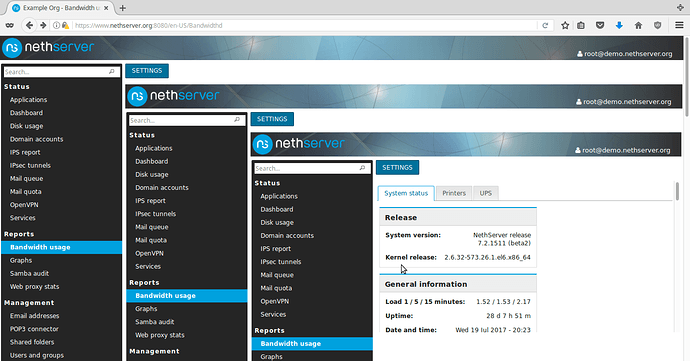Image resolution: width=690 pixels, height=361 pixels.
Task: Select Bandwidth usage in innermost sidebar
Action: pyautogui.click(x=312, y=344)
